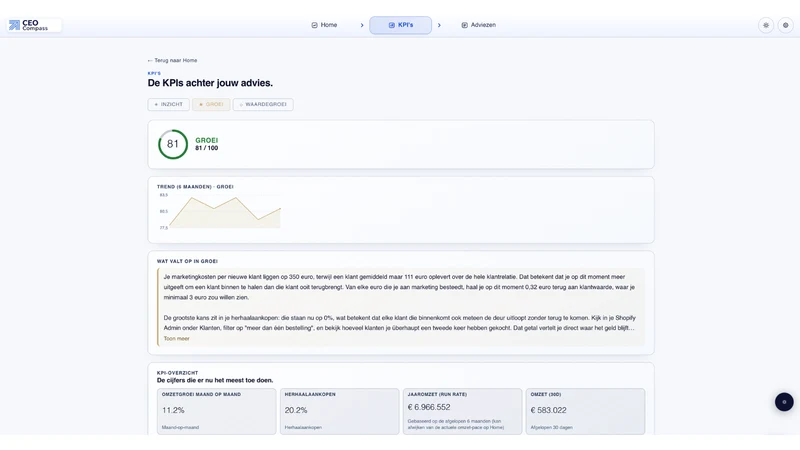The image size is (800, 450).
Task: Select the Waardegroei filter chip
Action: pos(263,104)
